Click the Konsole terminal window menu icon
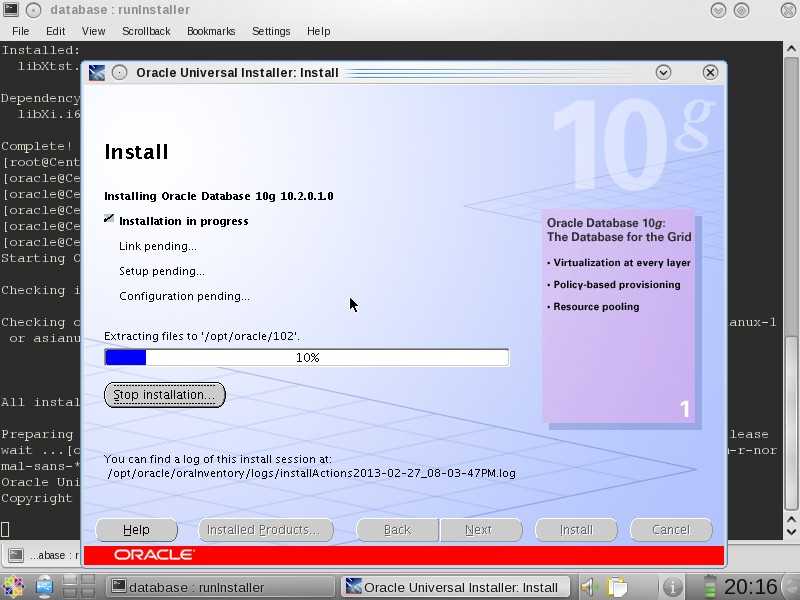The height and width of the screenshot is (600, 800). (11, 9)
